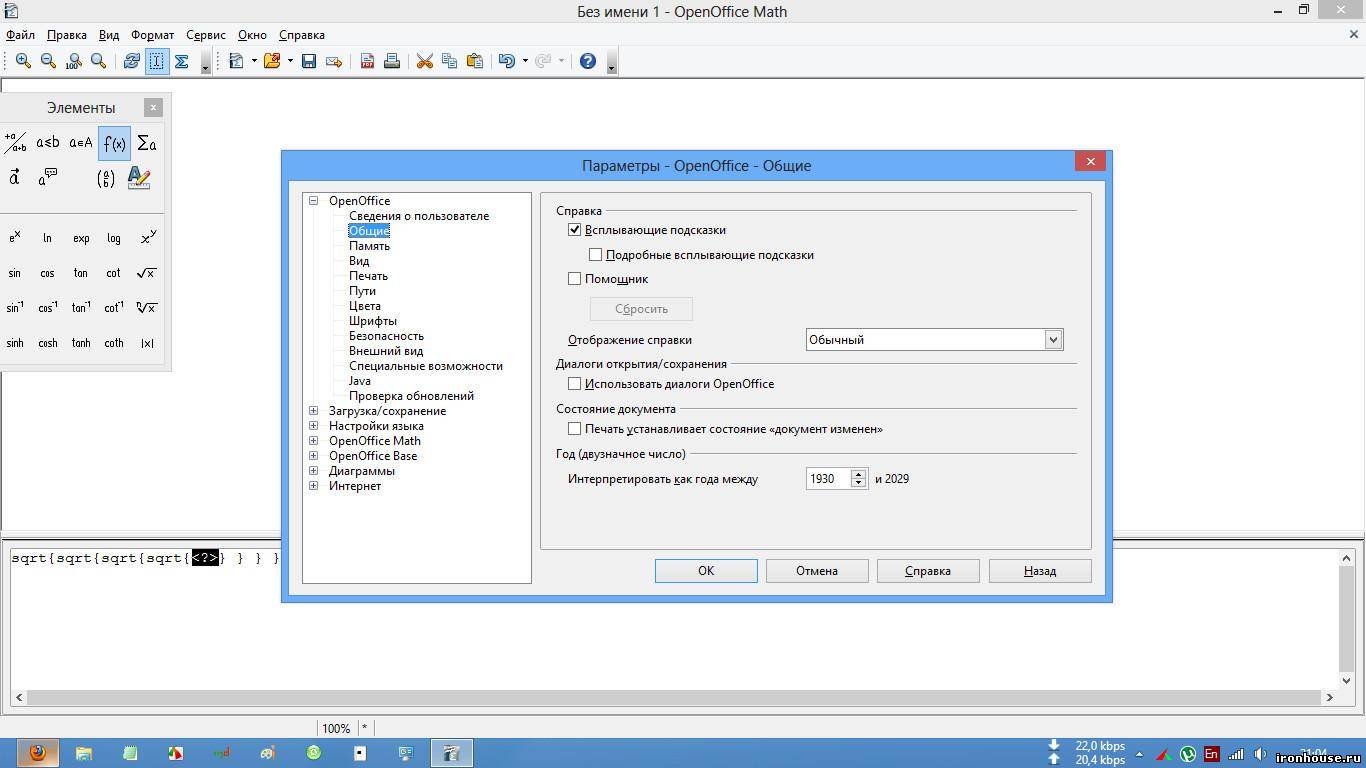Collapse the OpenOffice tree node
The image size is (1366, 768).
(314, 201)
